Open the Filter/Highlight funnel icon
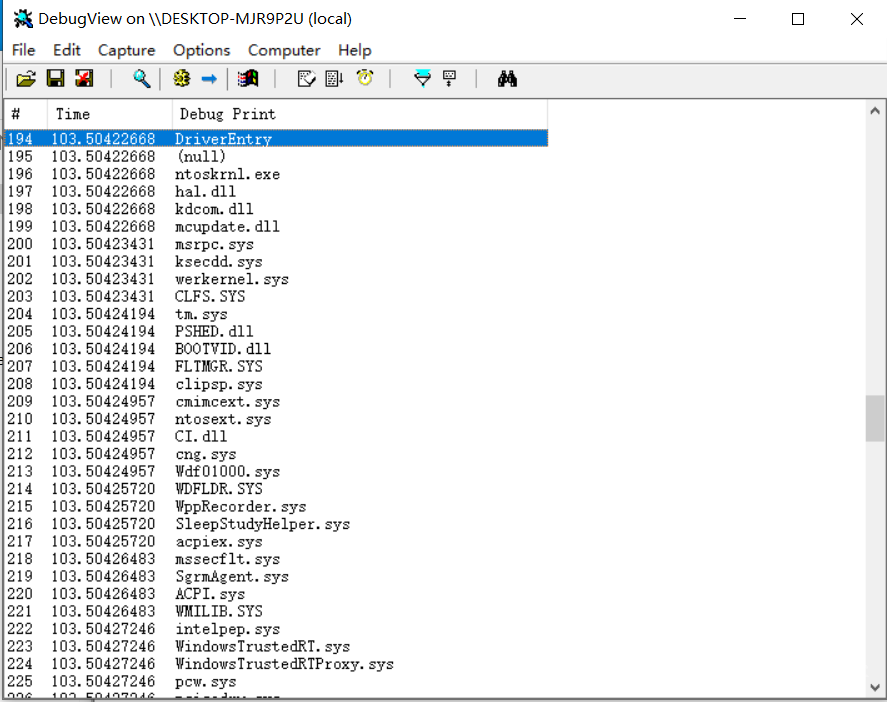The image size is (887, 702). point(422,78)
